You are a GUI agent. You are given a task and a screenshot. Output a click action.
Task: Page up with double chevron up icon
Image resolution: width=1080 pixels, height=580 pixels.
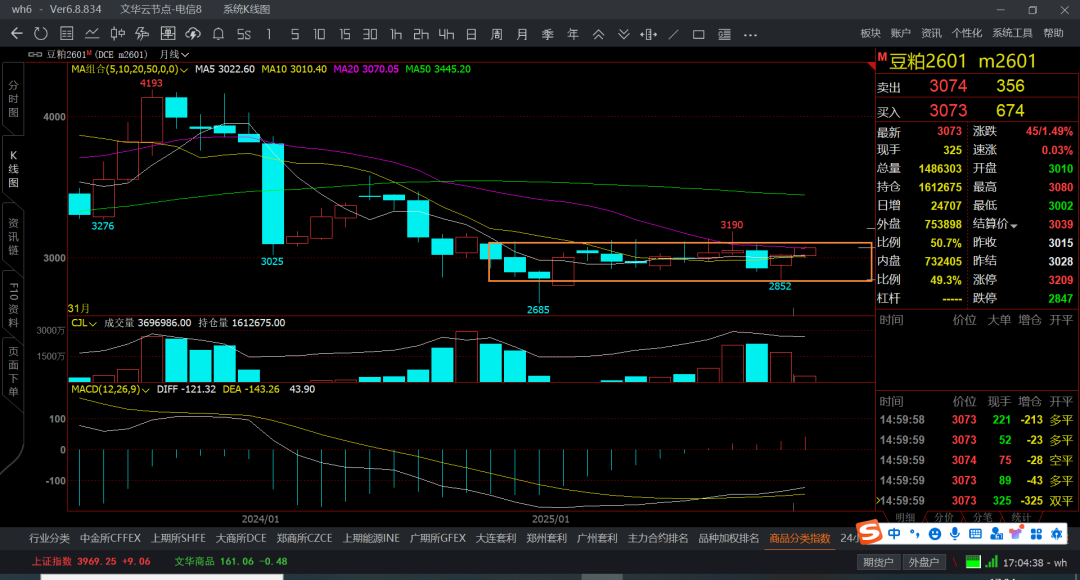tap(599, 34)
